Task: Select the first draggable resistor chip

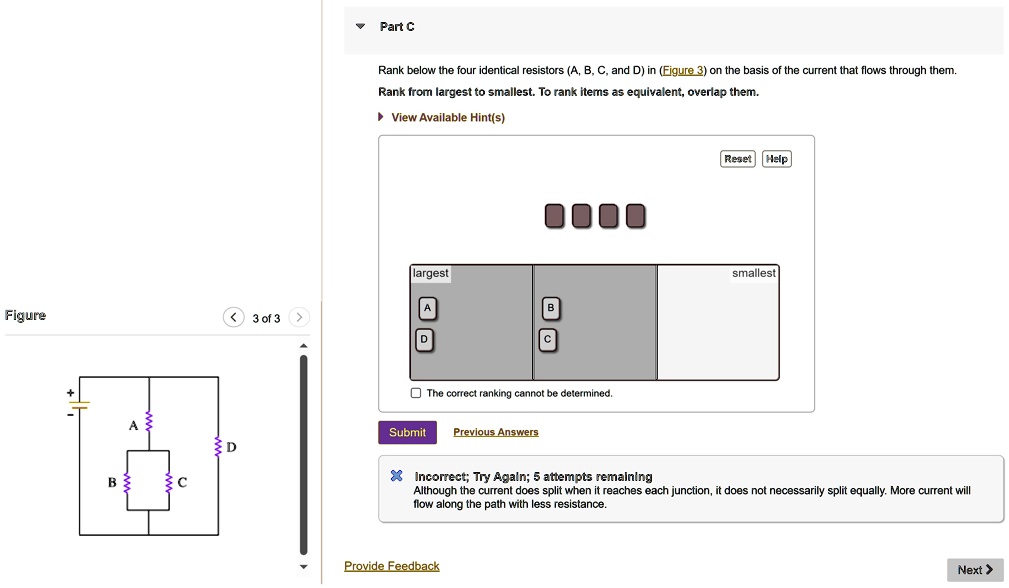Action: coord(554,215)
